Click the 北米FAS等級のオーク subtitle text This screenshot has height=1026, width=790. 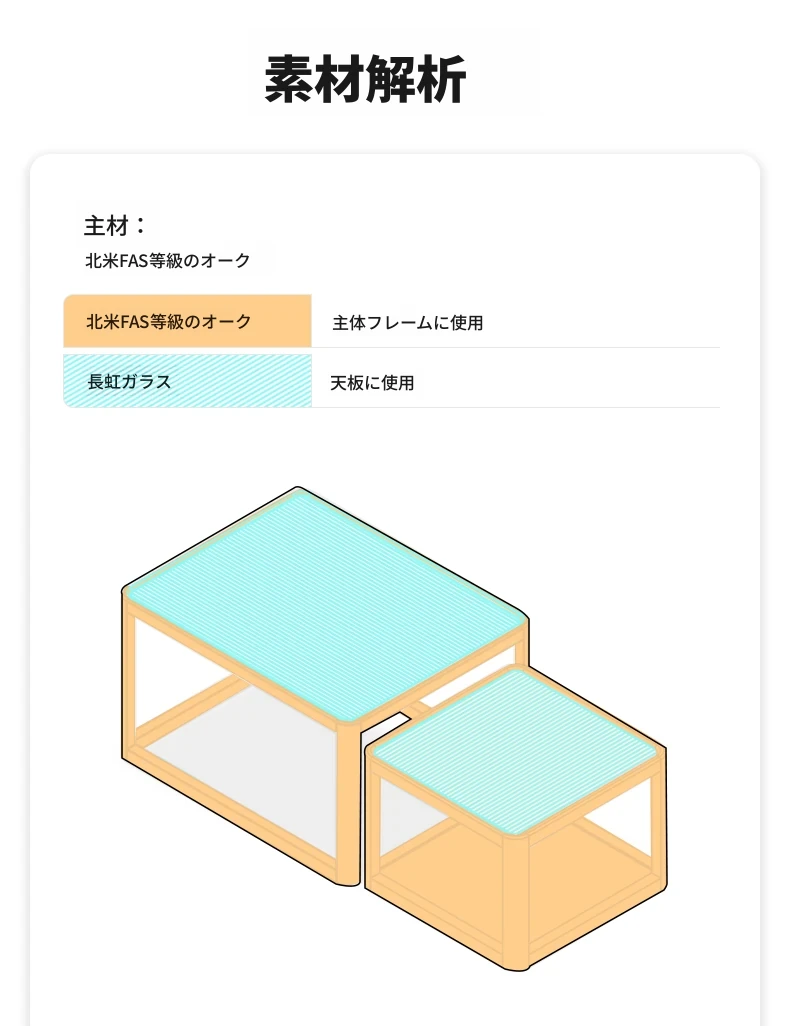click(168, 260)
